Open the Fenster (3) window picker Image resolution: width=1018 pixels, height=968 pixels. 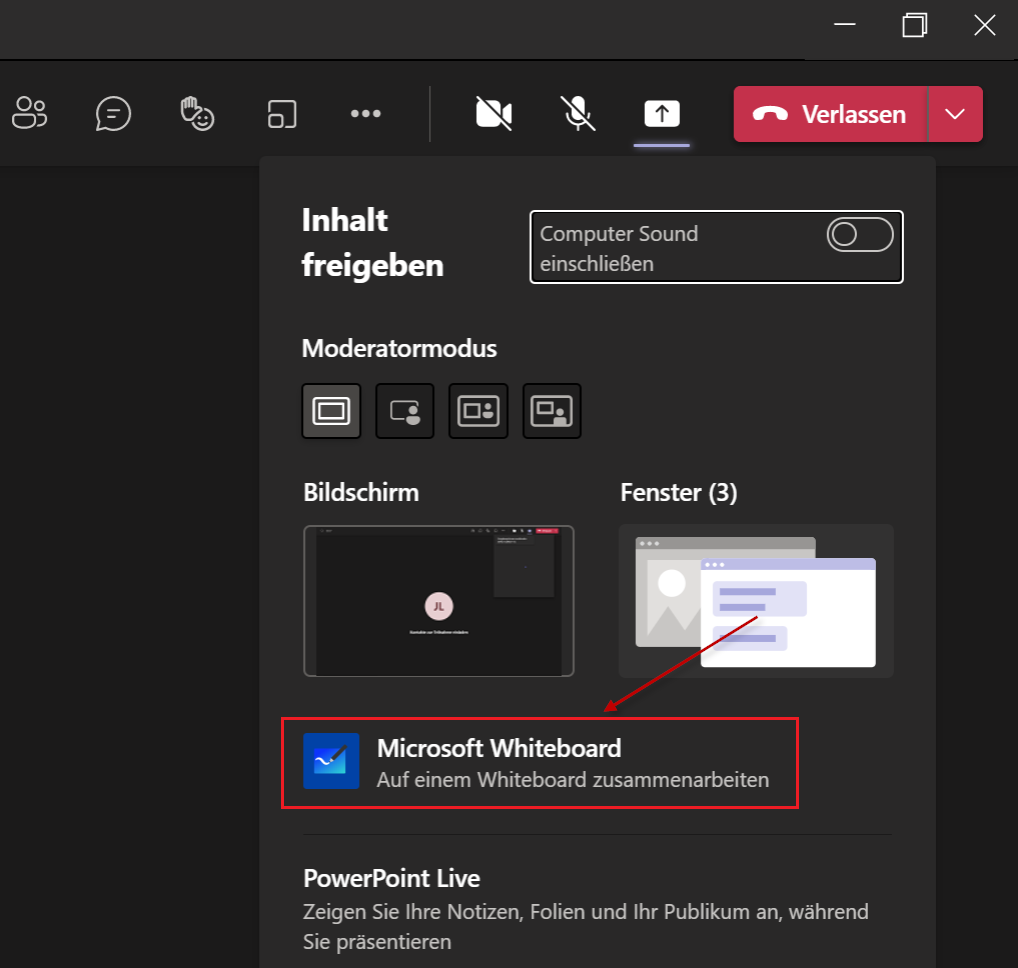756,601
